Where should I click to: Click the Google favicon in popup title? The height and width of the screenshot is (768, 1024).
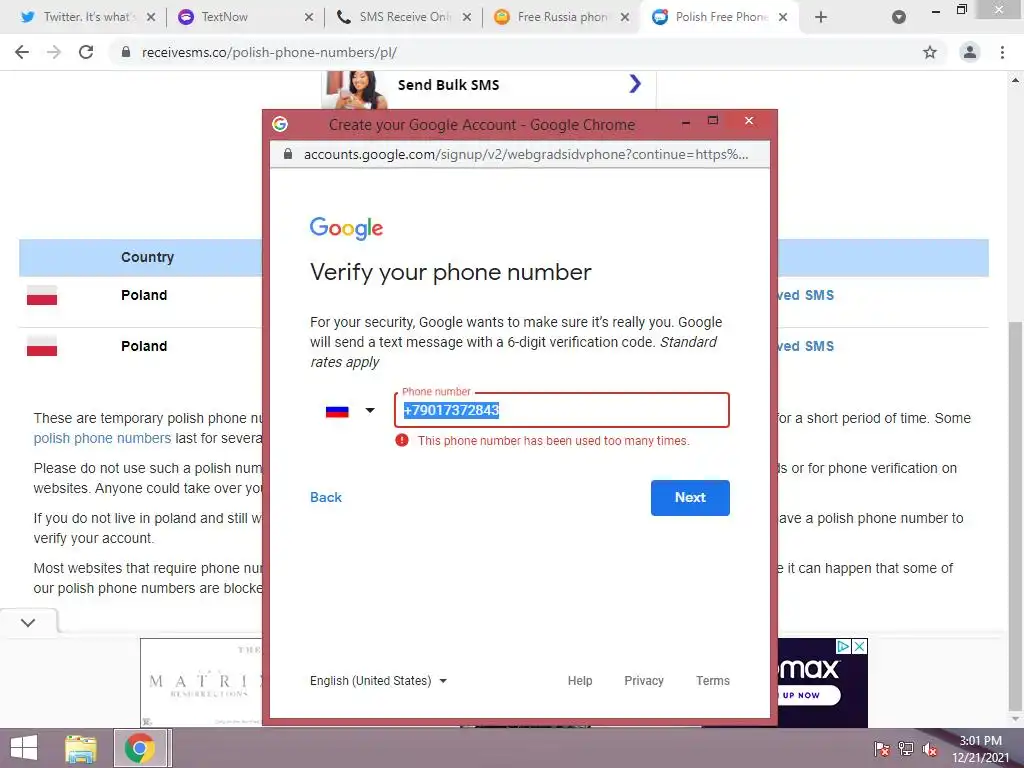tap(280, 124)
